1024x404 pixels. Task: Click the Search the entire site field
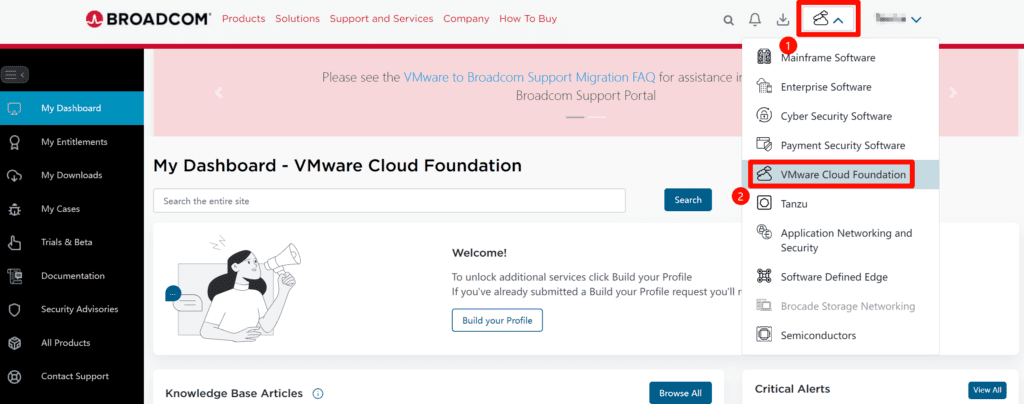(389, 200)
